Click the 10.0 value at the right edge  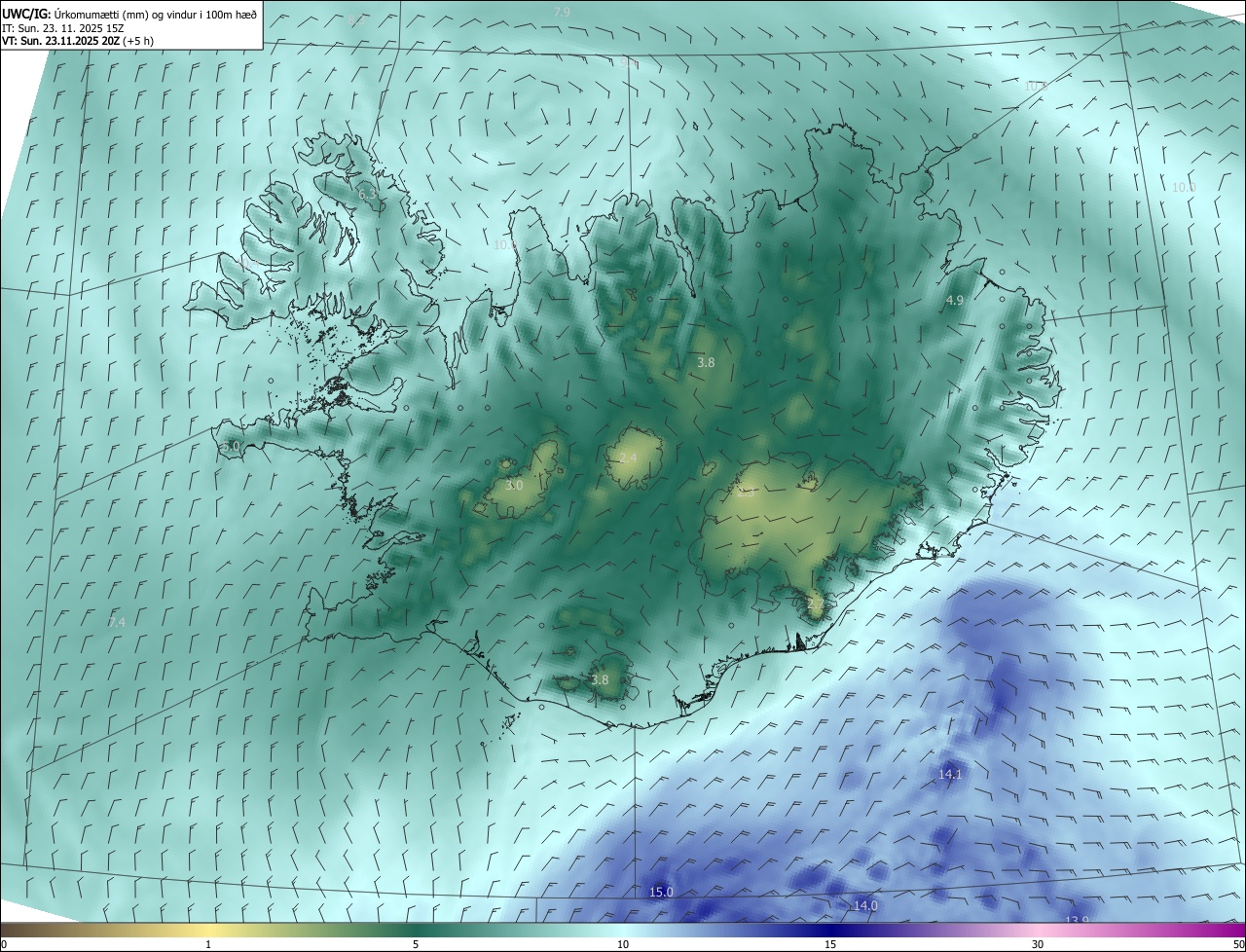pos(1184,188)
